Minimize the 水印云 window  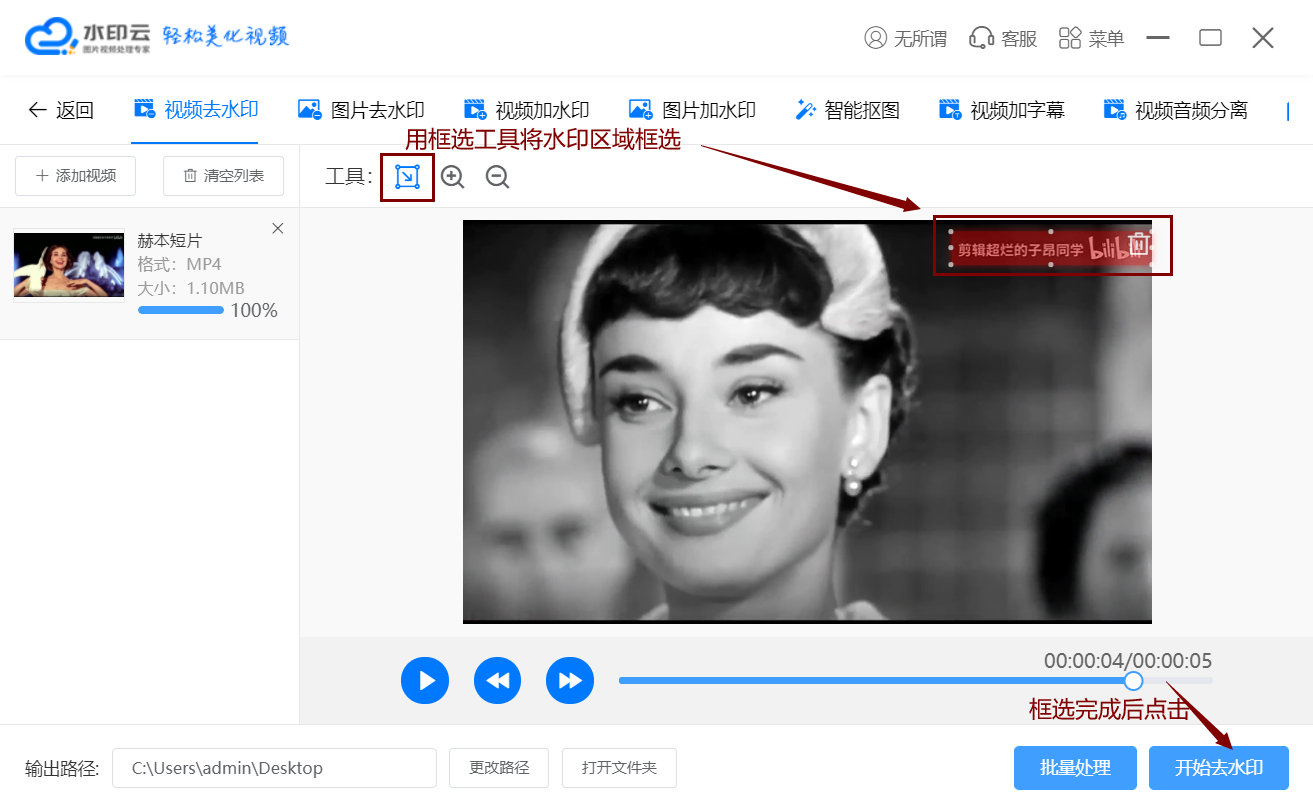click(x=1159, y=38)
